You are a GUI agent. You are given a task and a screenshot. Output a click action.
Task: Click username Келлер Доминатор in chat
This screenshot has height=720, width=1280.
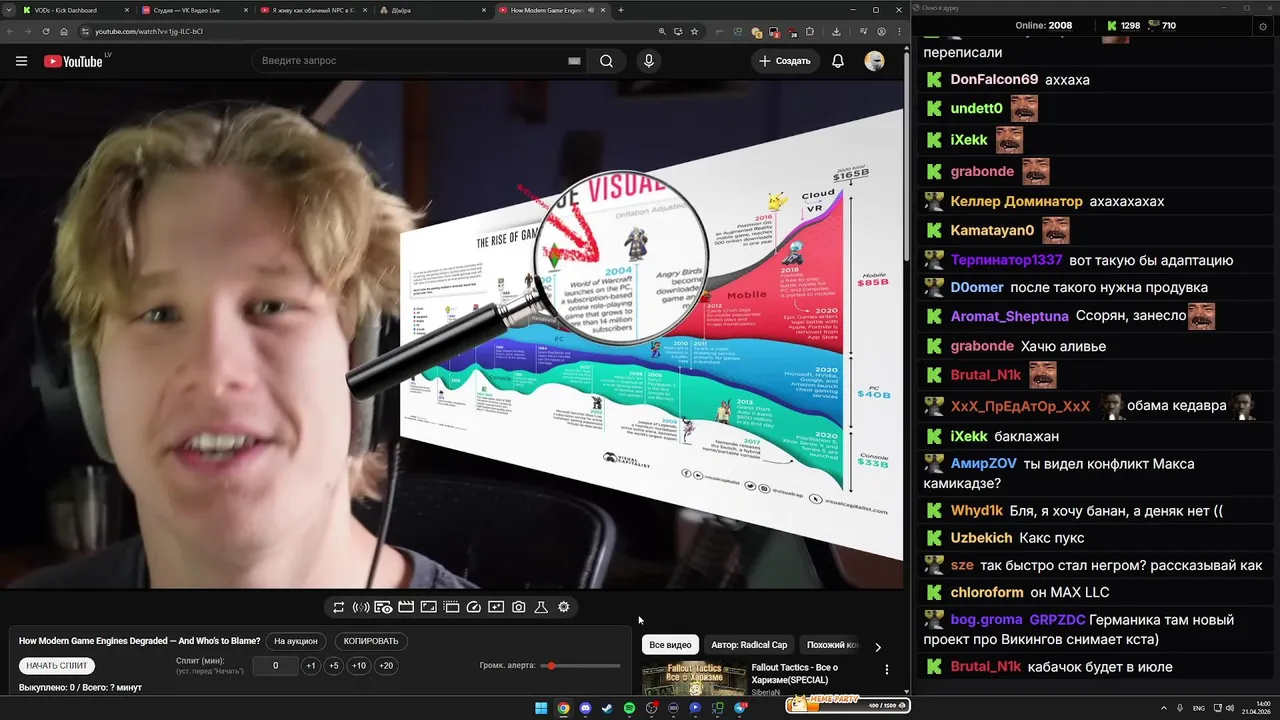pos(1016,202)
